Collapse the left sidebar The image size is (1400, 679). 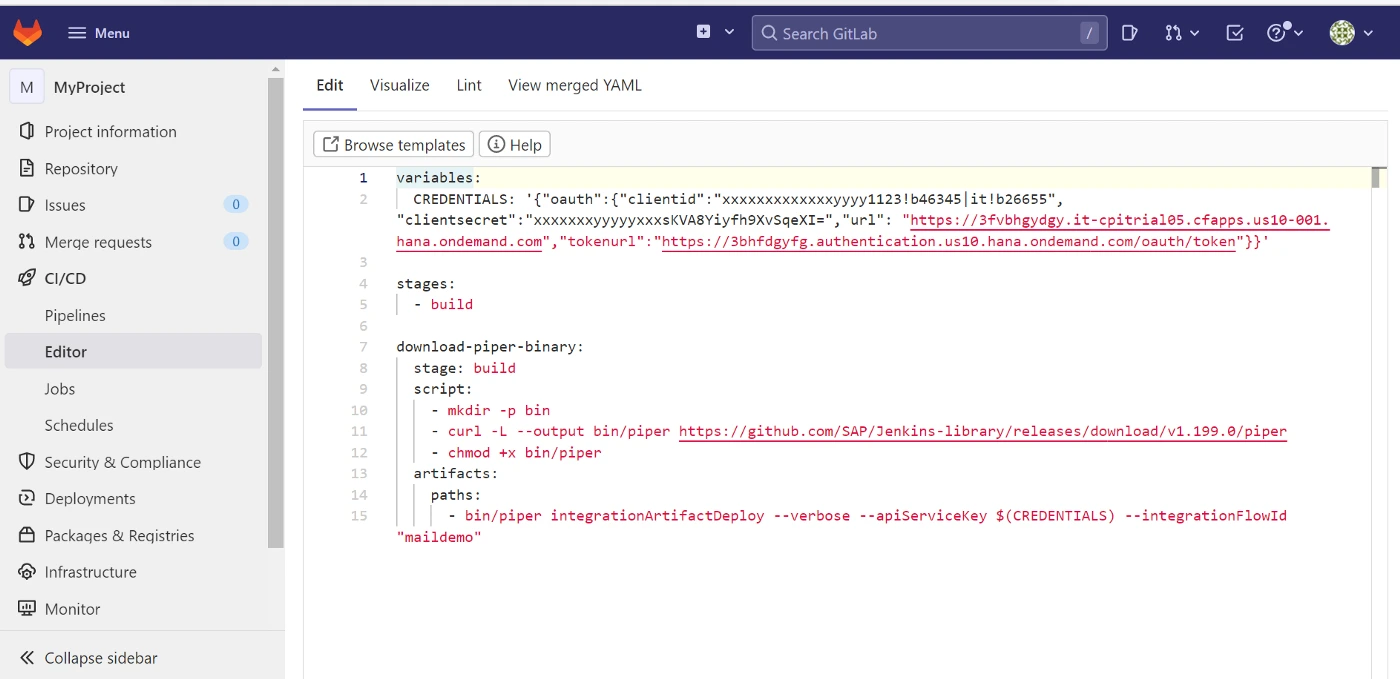pos(99,657)
